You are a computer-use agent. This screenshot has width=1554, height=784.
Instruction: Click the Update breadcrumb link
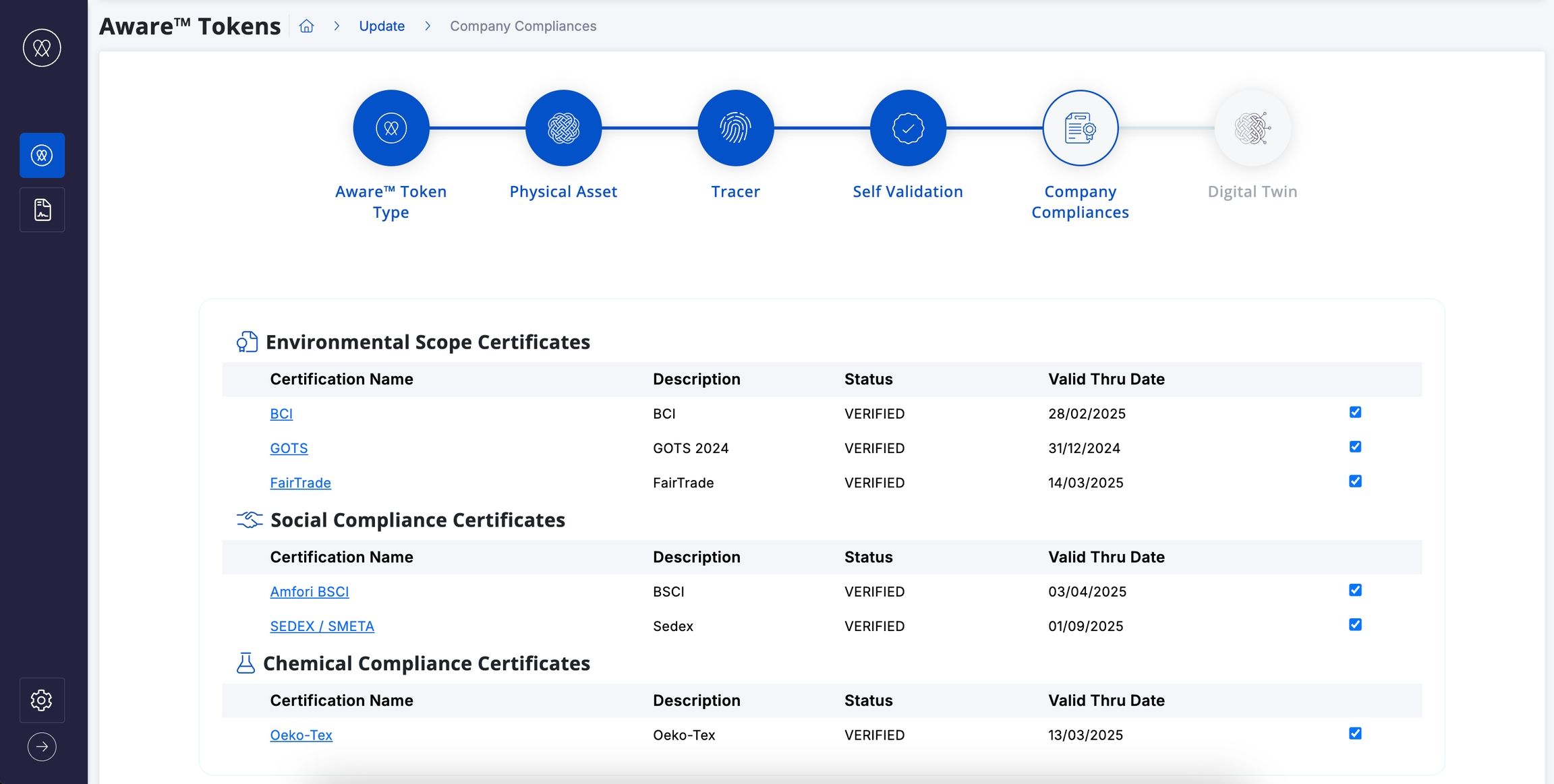pyautogui.click(x=382, y=26)
